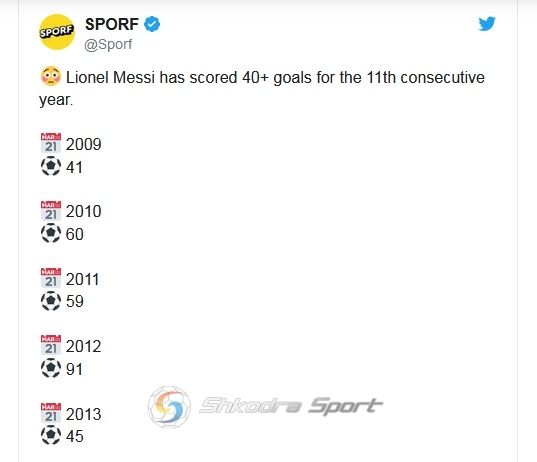The image size is (537, 462).
Task: Click the soccer ball beside 41
Action: point(51,166)
